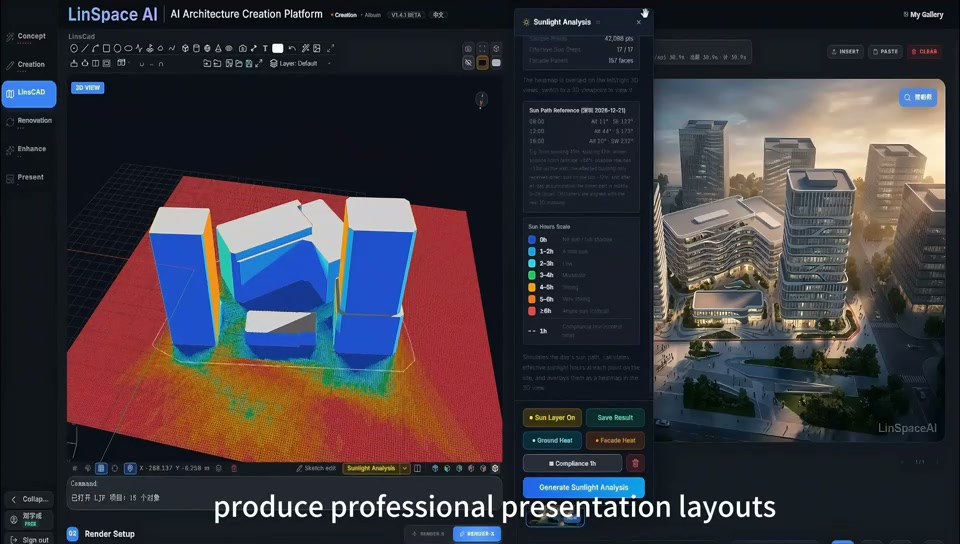Click the compass orientation widget

coord(481,99)
